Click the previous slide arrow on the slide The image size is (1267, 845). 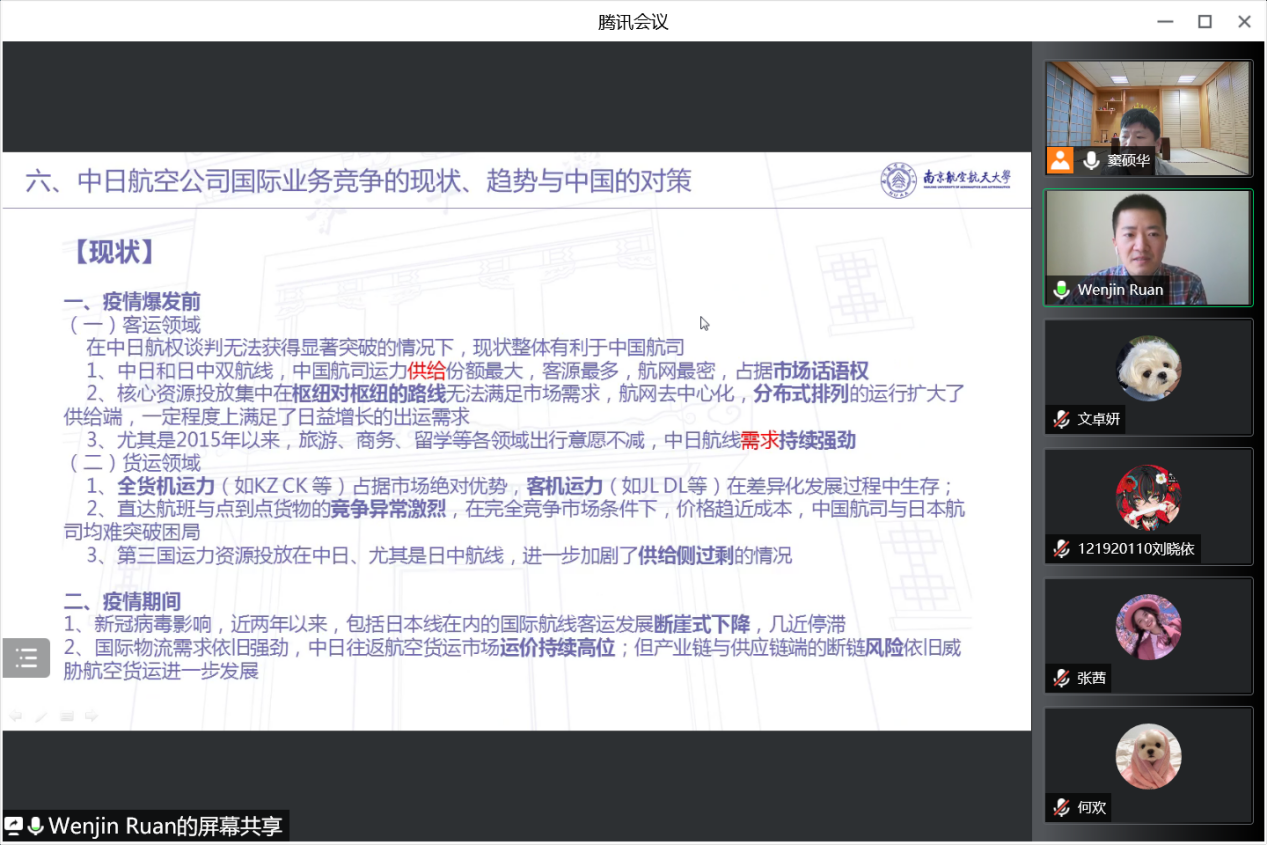tap(15, 716)
